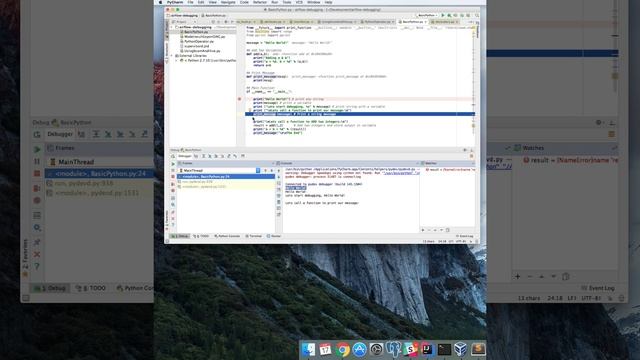The image size is (640, 360).
Task: Open the Debug panel settings gear
Action: coord(465,150)
